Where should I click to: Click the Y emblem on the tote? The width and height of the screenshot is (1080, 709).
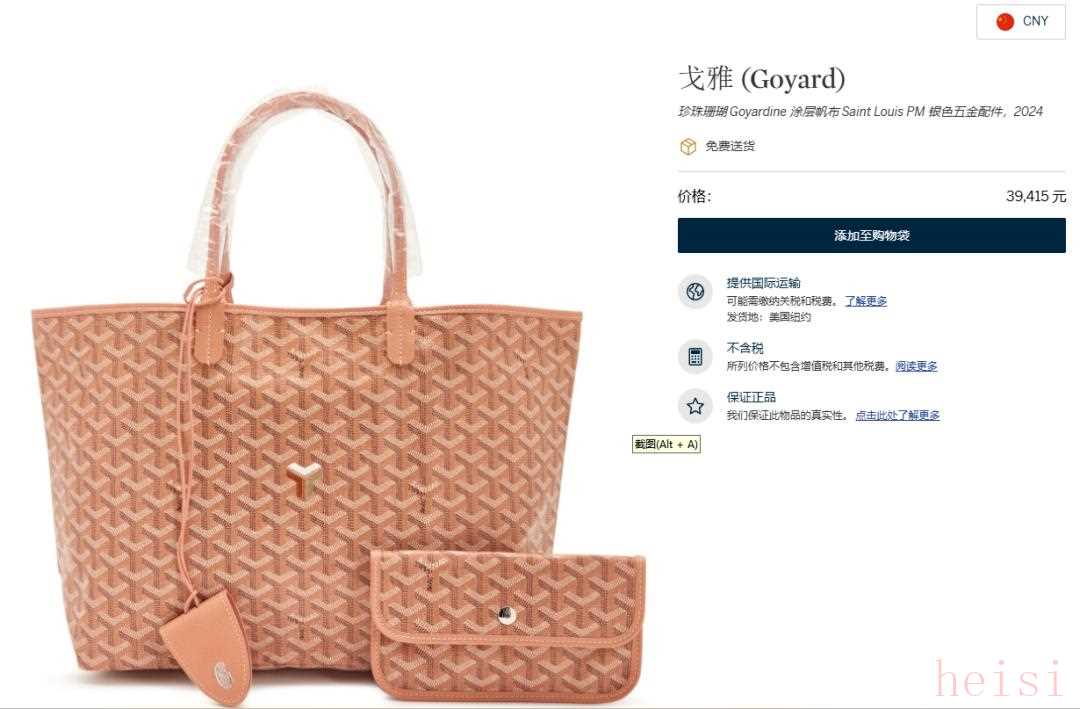point(303,478)
